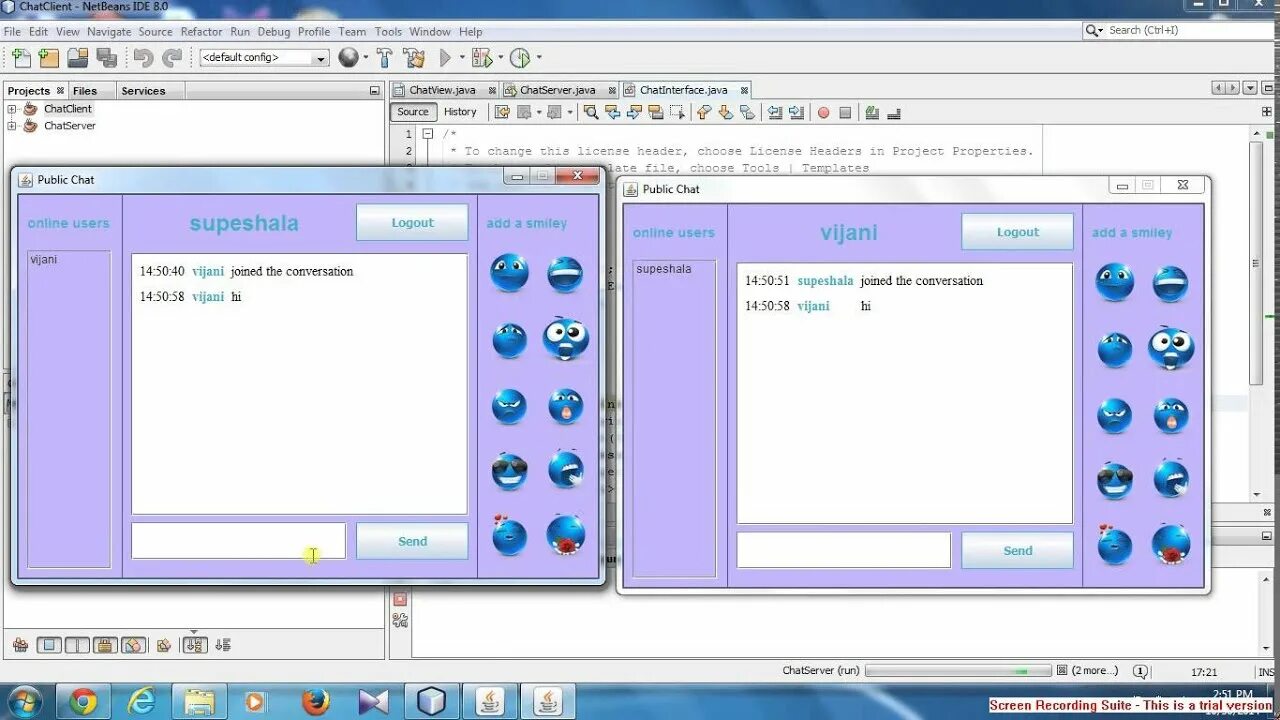Add the wide-eyed shocked smiley in supeshala's chat

tap(566, 339)
